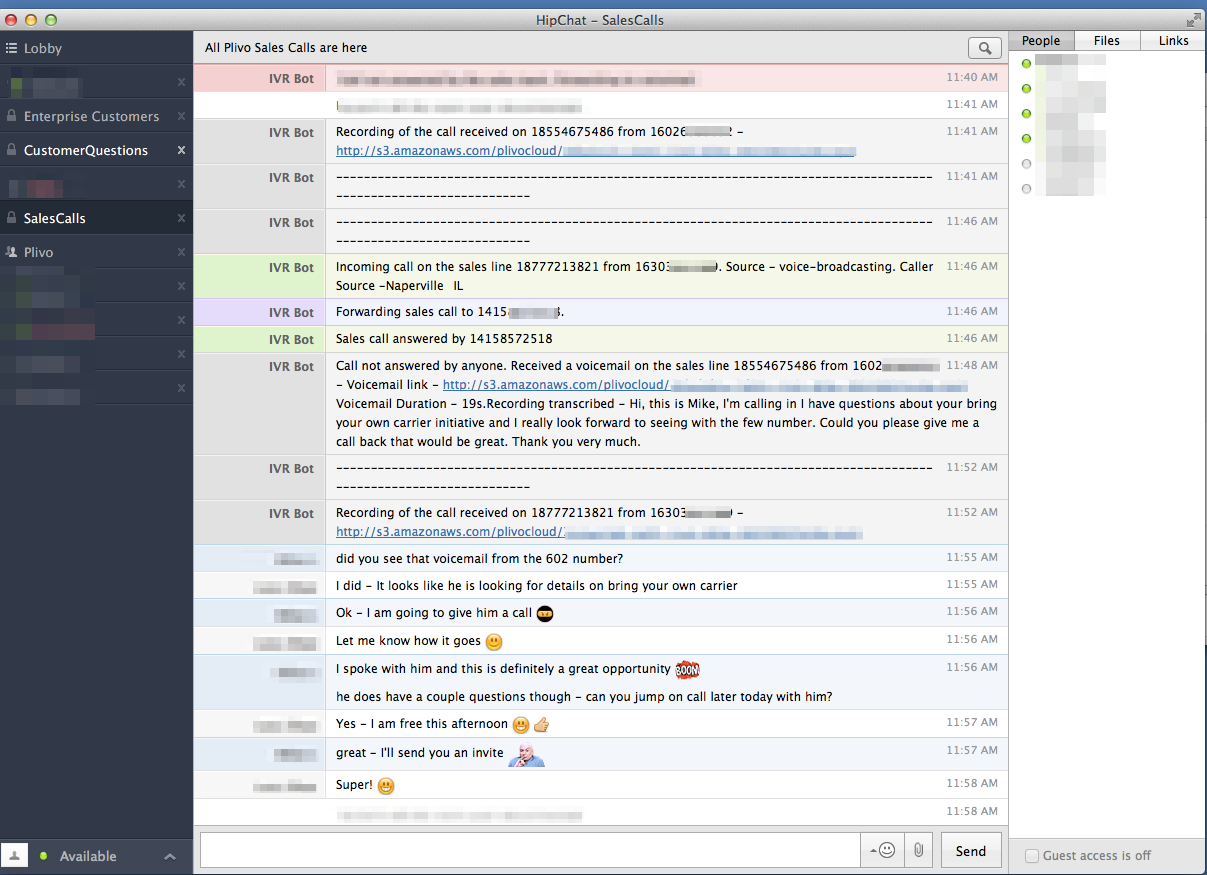Image resolution: width=1207 pixels, height=875 pixels.
Task: Close the CustomerQuestions room tab
Action: (x=181, y=150)
